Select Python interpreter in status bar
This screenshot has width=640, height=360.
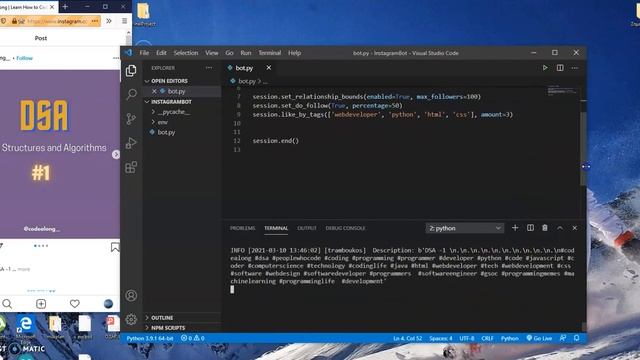(x=150, y=338)
